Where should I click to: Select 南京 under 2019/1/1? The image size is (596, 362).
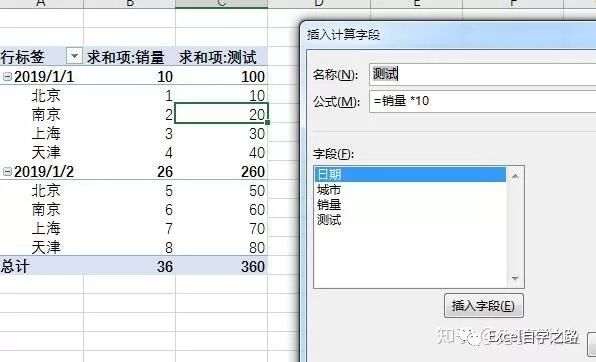coord(46,114)
